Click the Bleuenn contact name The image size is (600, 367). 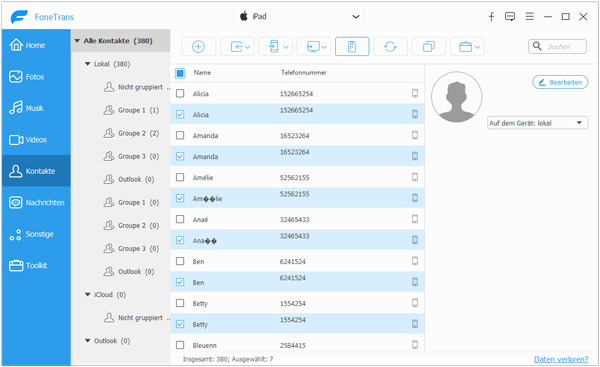click(204, 345)
